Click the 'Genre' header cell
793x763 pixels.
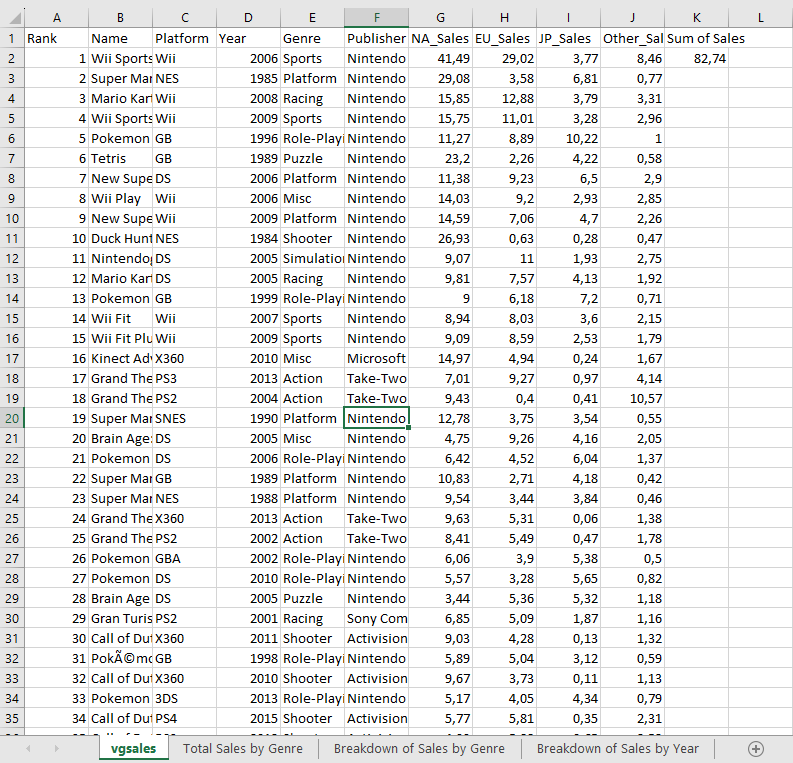313,38
